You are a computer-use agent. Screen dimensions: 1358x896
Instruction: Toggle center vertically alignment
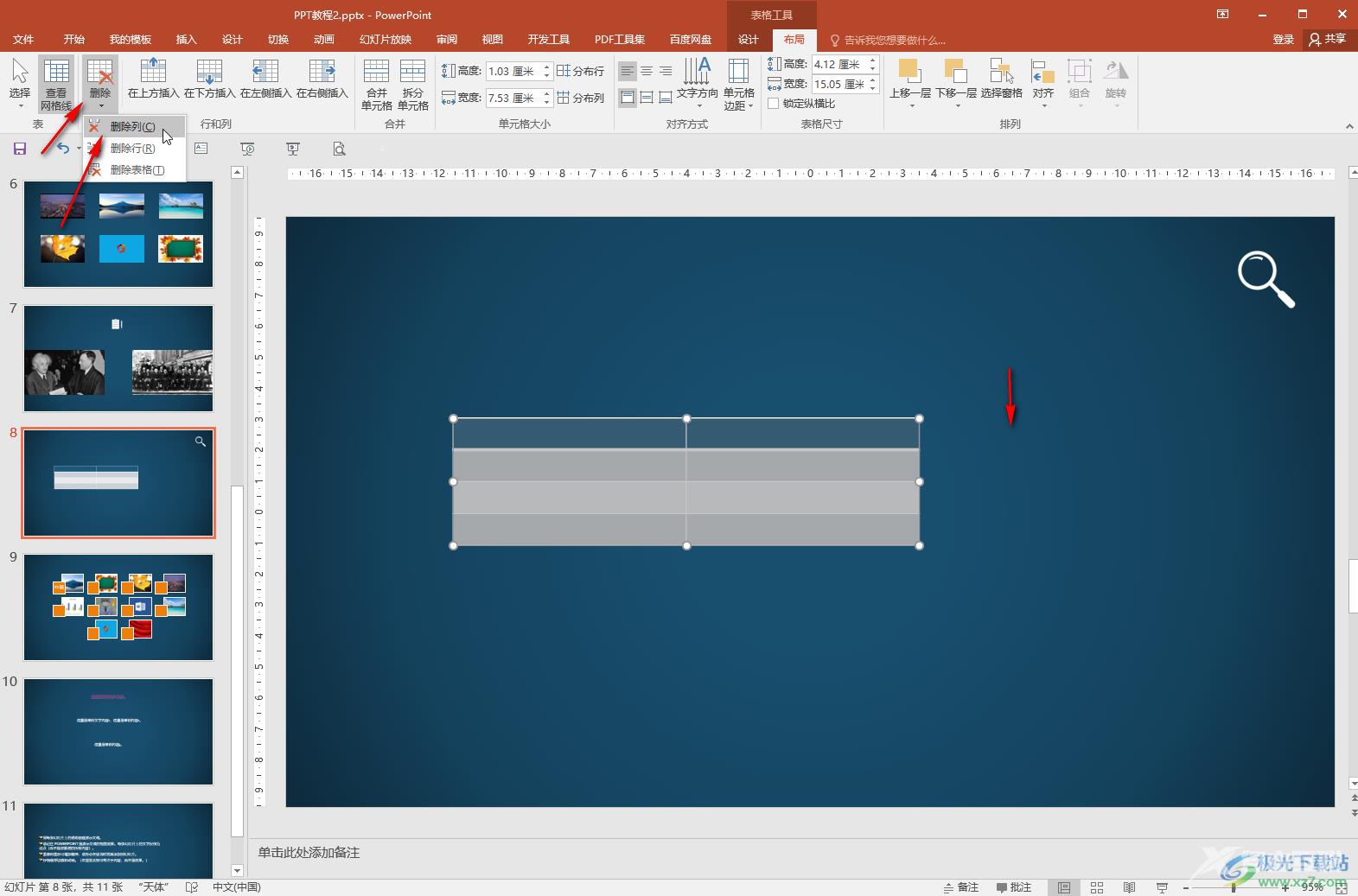click(x=647, y=98)
